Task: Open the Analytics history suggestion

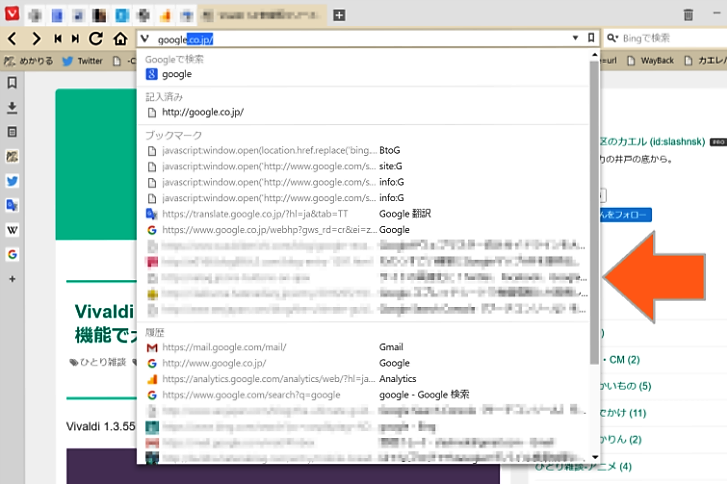Action: pyautogui.click(x=363, y=379)
